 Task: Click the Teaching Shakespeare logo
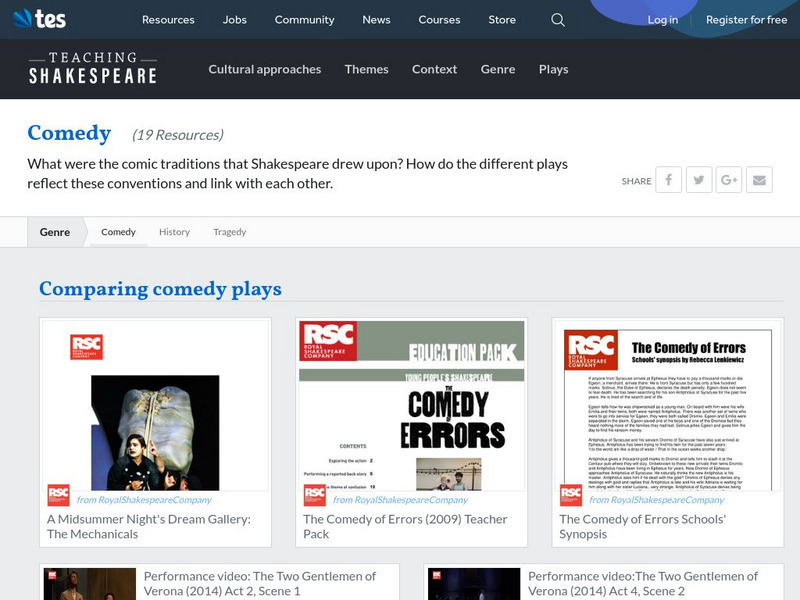pos(92,69)
